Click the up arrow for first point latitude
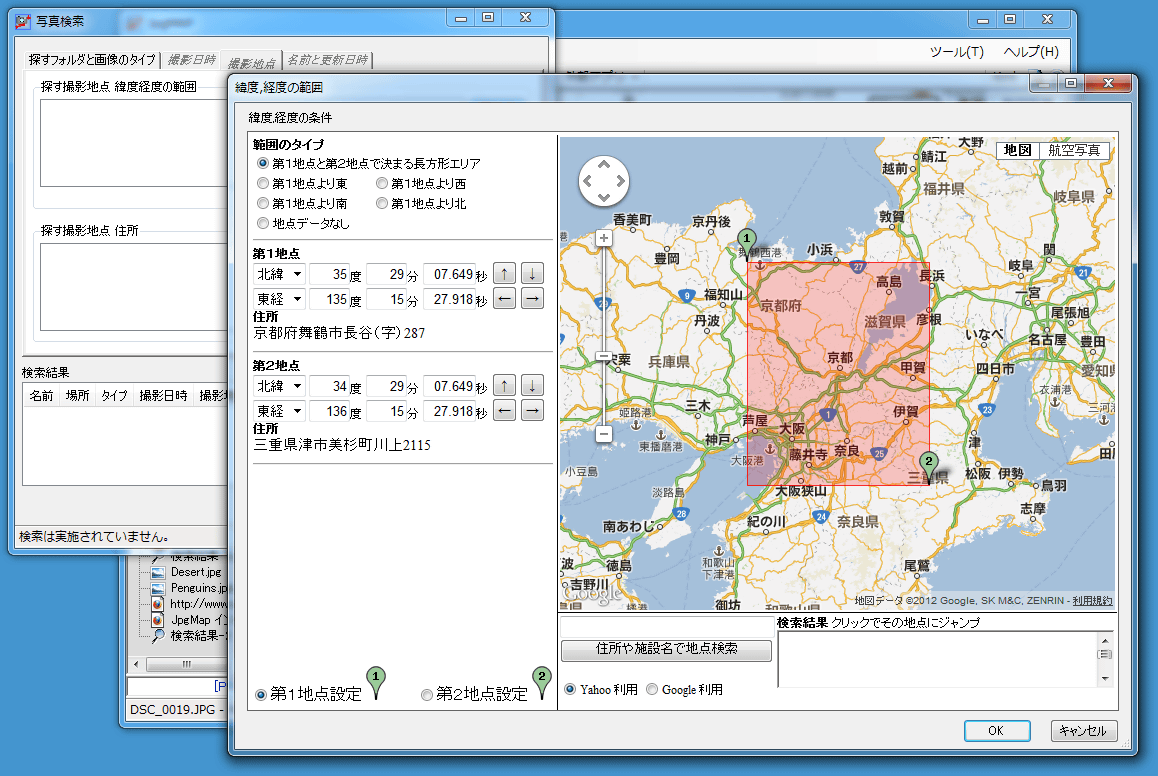 tap(504, 274)
